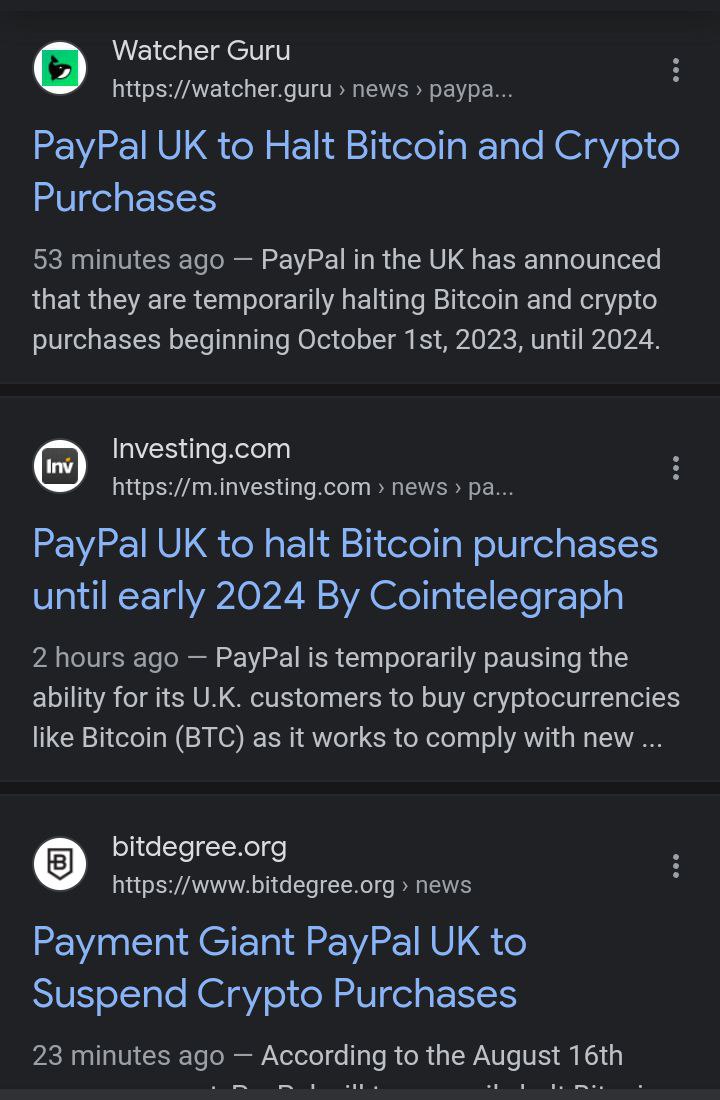
Task: Tap the Investing.com snippet about U.K. customers
Action: tap(356, 697)
